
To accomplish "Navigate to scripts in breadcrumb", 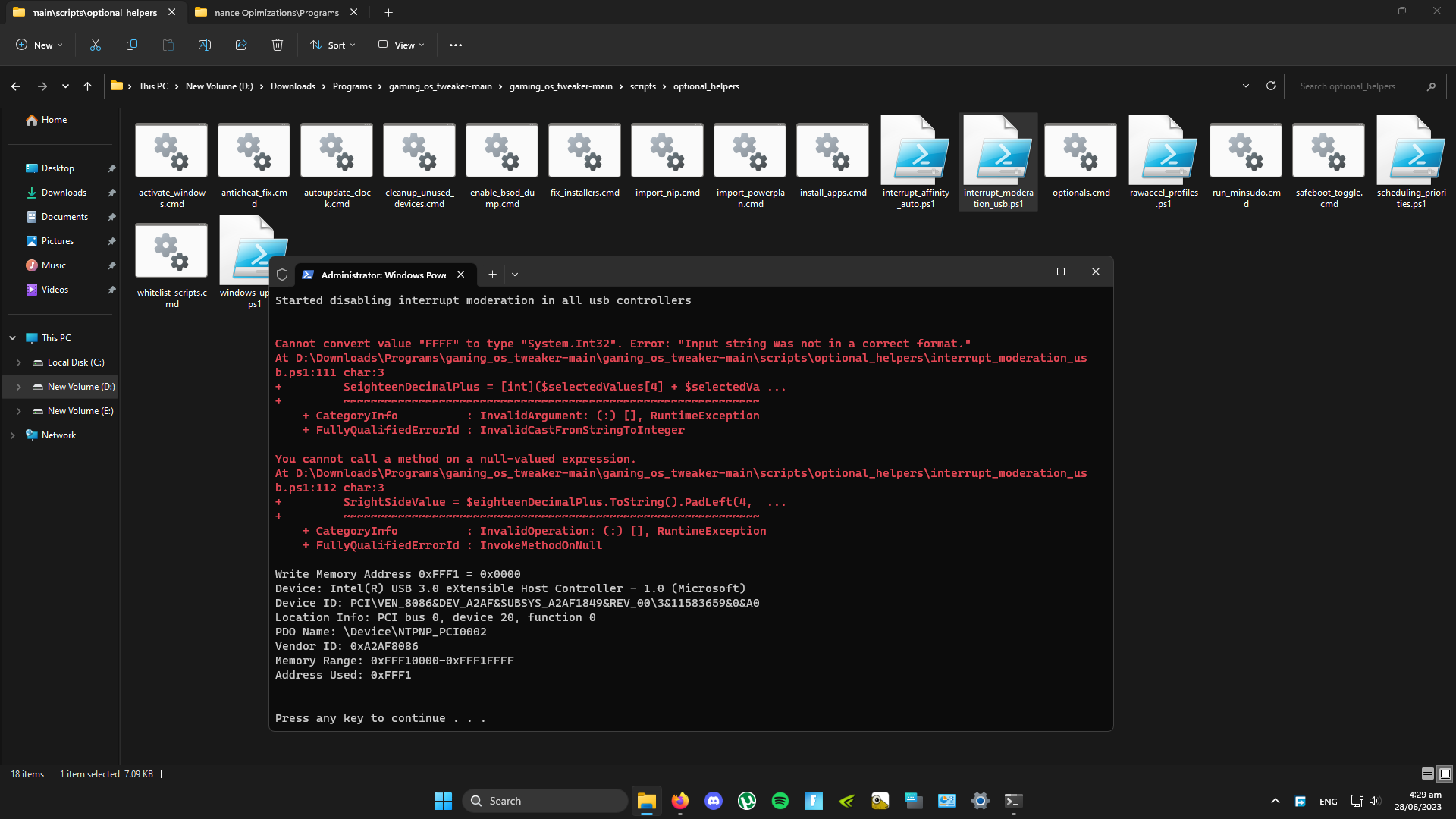I will [x=642, y=86].
